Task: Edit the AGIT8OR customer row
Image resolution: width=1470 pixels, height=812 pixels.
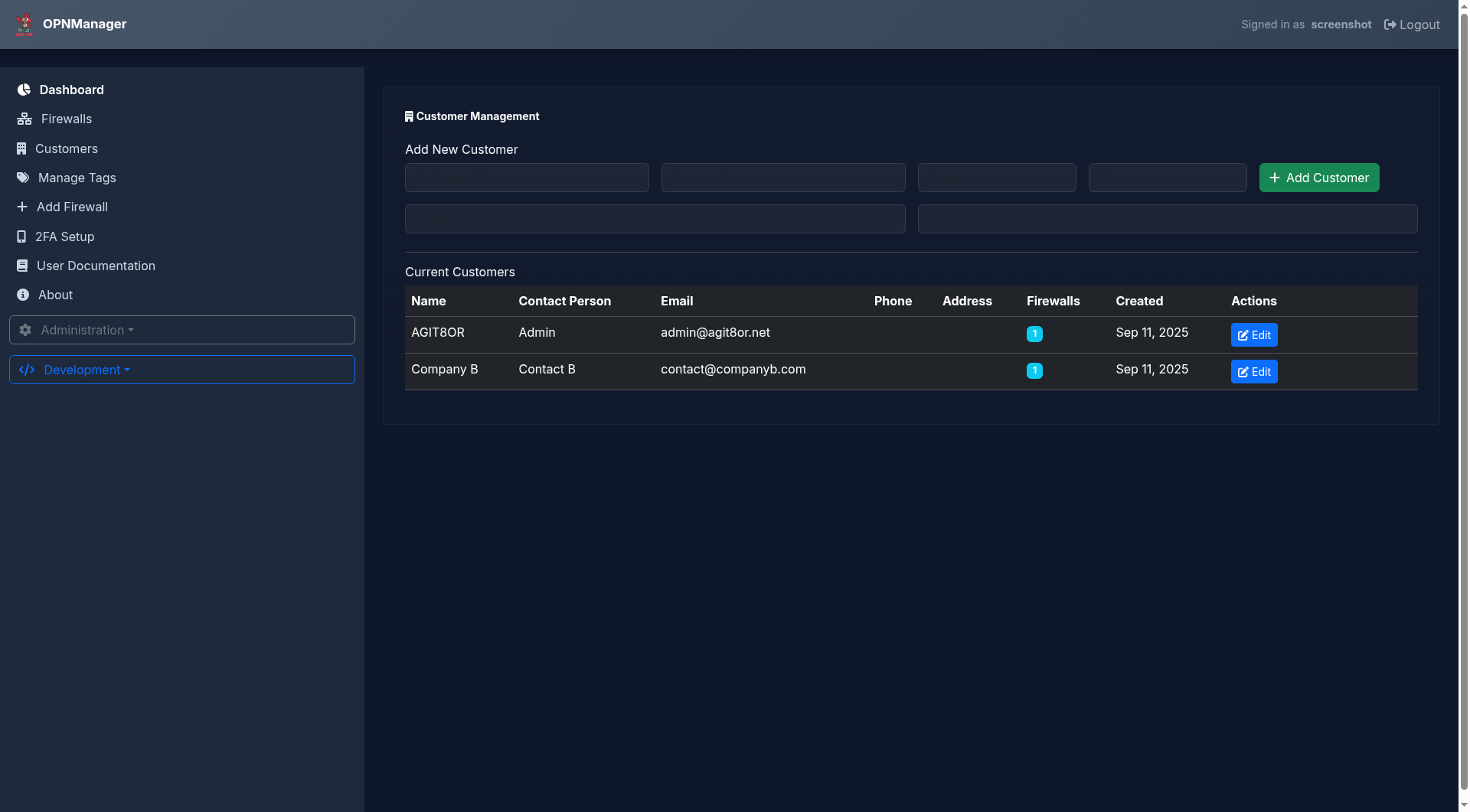Action: click(x=1253, y=334)
